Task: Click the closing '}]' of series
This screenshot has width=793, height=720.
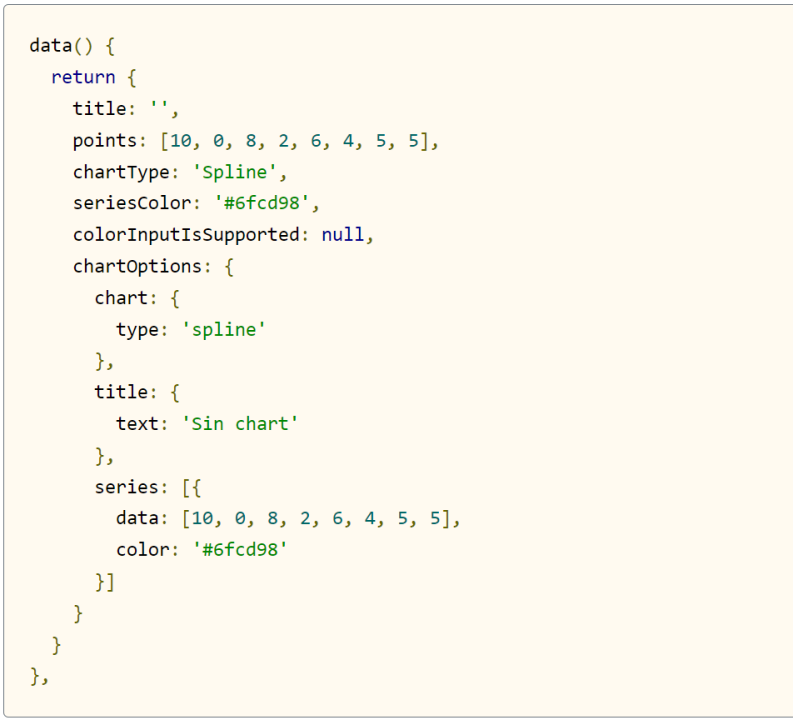Action: tap(105, 582)
